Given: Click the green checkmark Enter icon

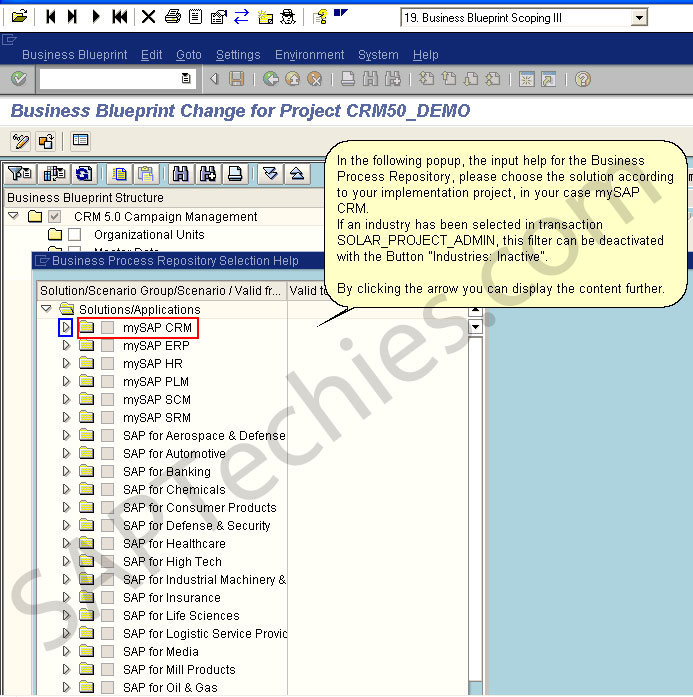Looking at the screenshot, I should click(x=19, y=79).
